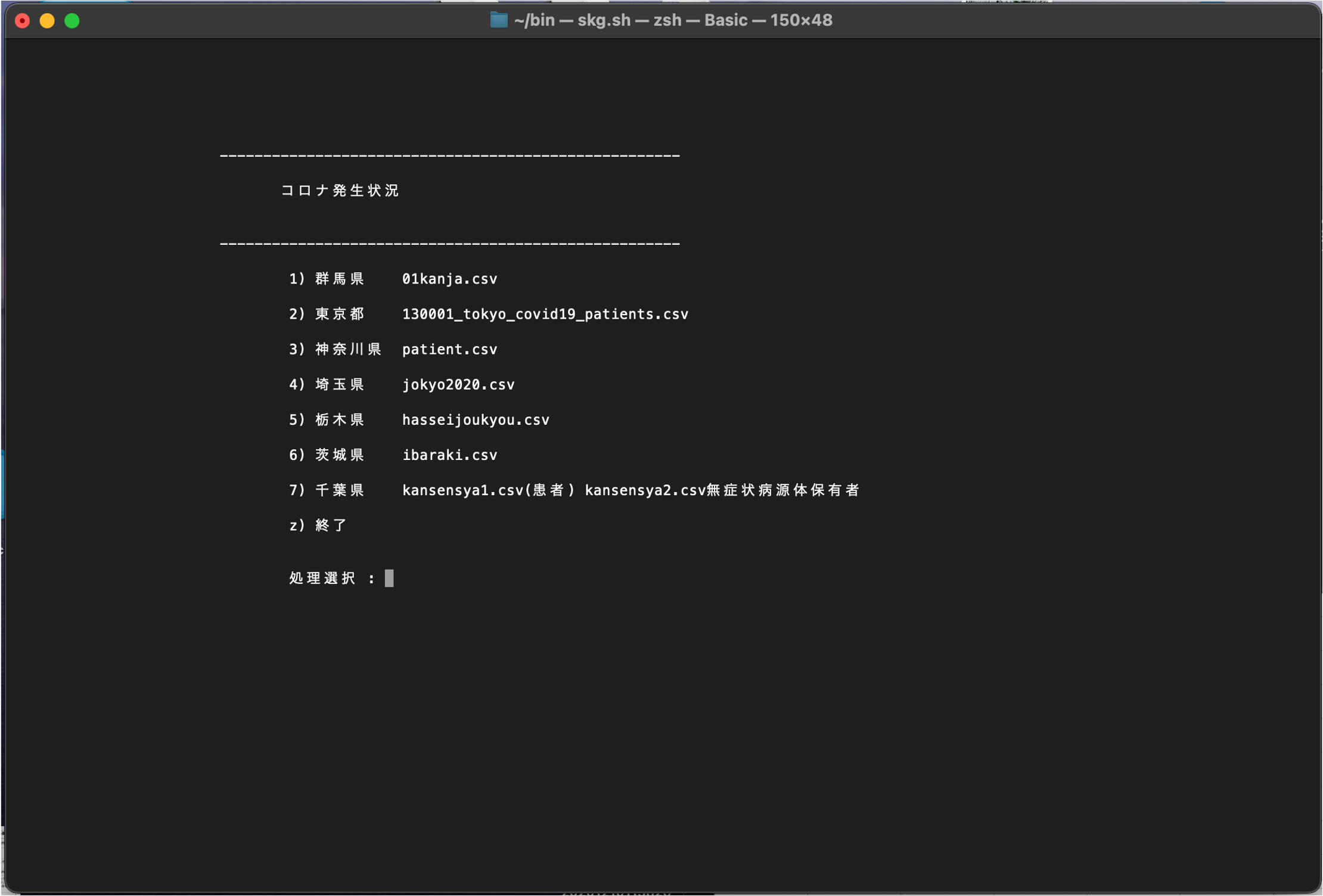This screenshot has height=896, width=1323.
Task: Click the menu entry '3) 神奈川県'
Action: pyautogui.click(x=335, y=349)
